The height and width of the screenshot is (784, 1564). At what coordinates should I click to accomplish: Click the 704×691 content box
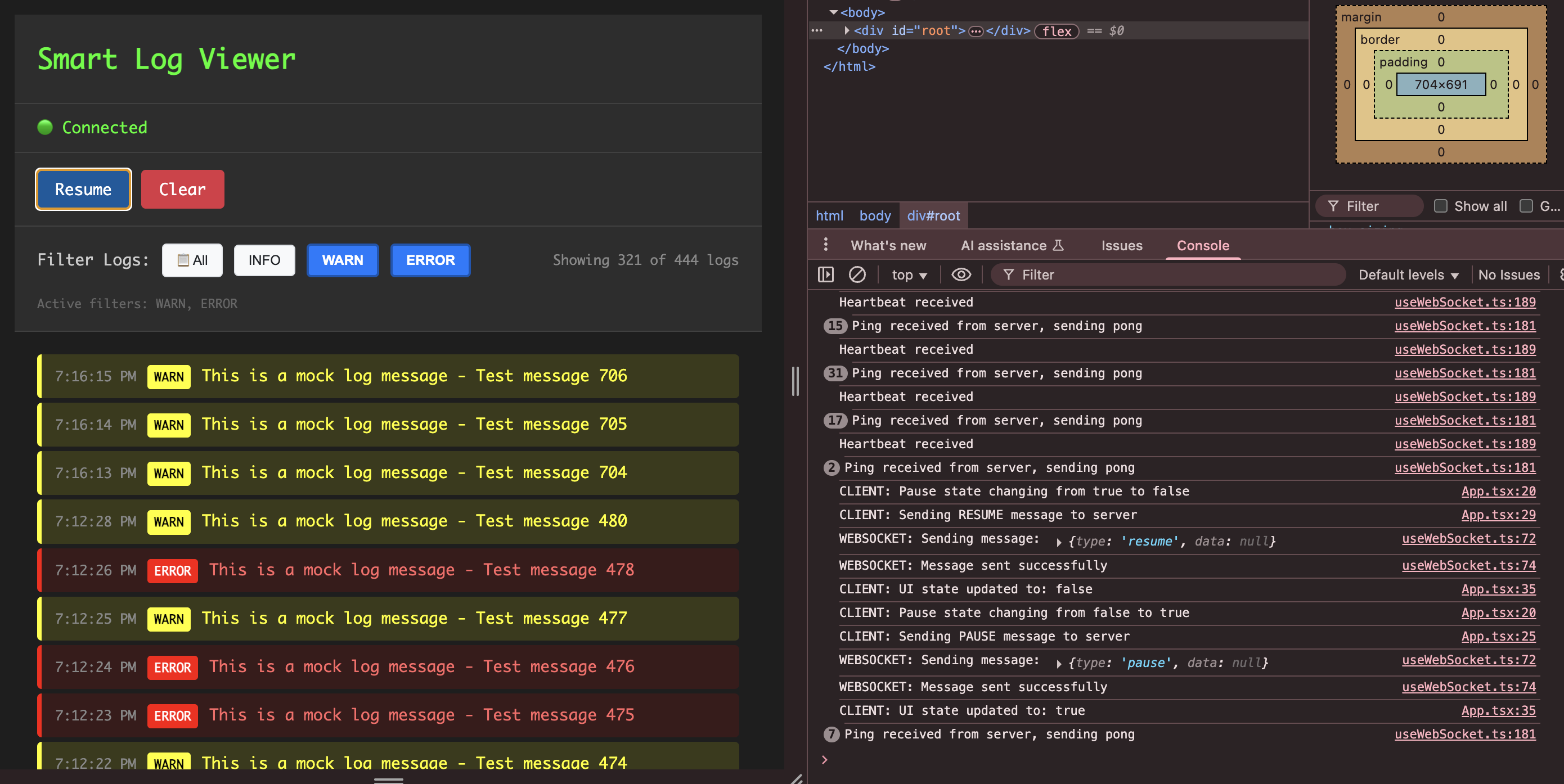pos(1440,84)
